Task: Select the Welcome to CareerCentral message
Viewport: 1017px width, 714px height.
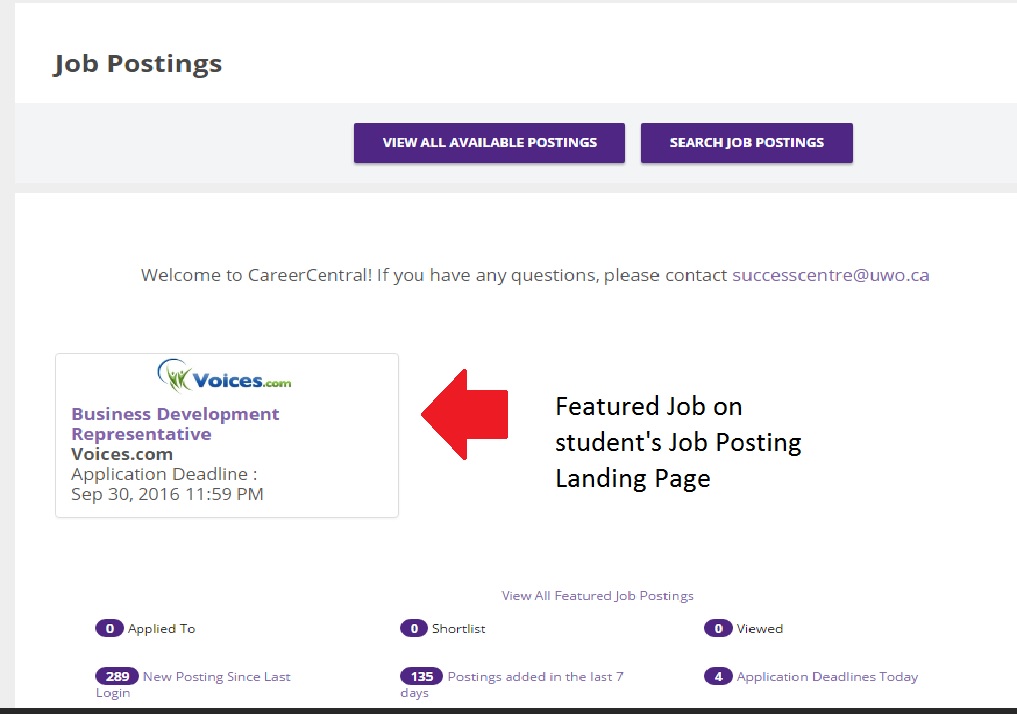Action: [x=535, y=275]
